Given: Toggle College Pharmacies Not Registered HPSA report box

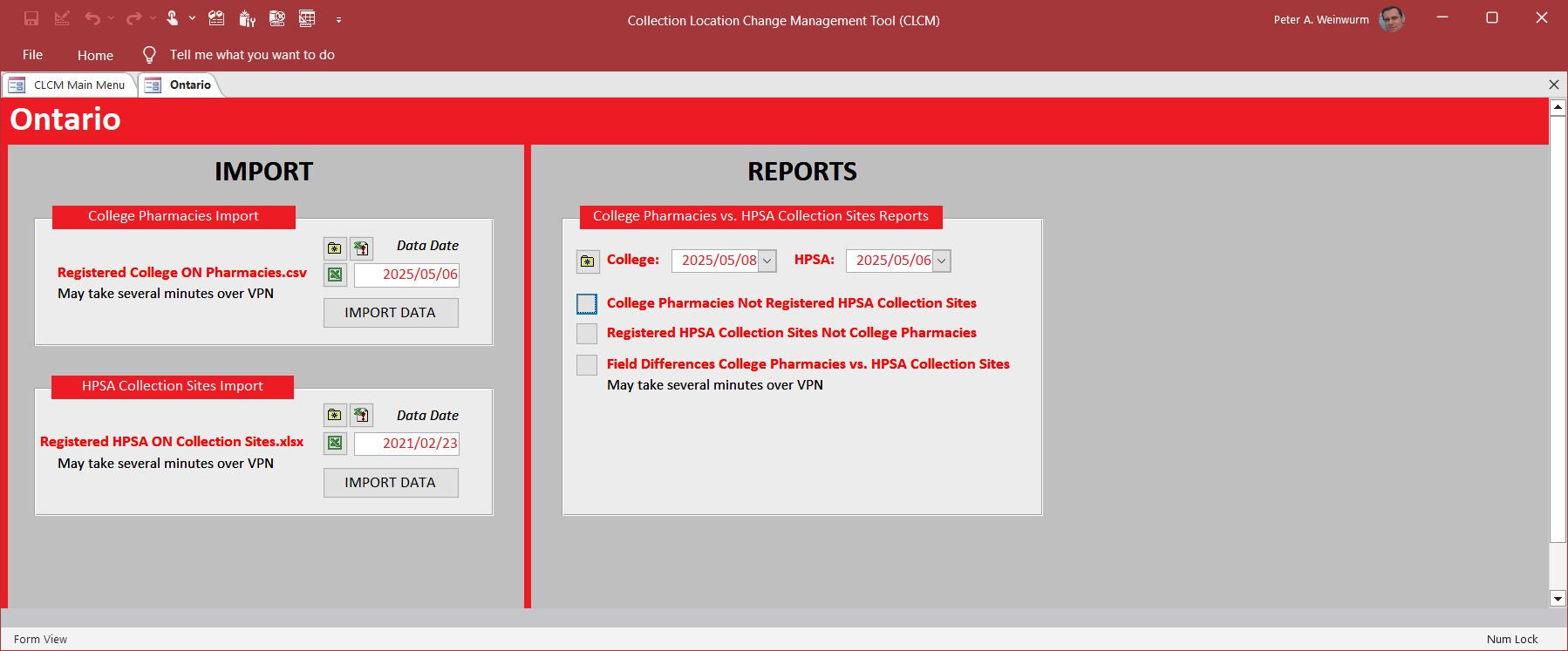Looking at the screenshot, I should click(587, 303).
